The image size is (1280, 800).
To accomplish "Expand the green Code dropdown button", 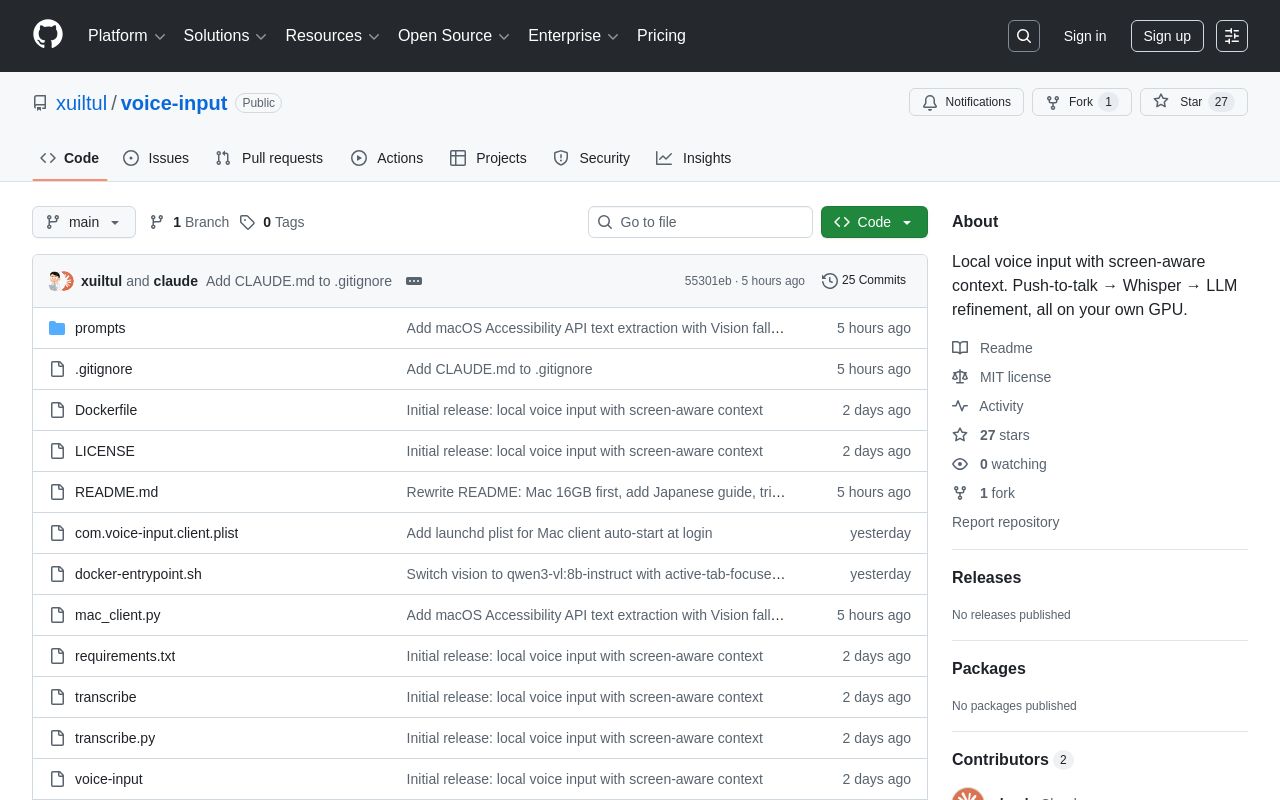I will pyautogui.click(x=874, y=222).
